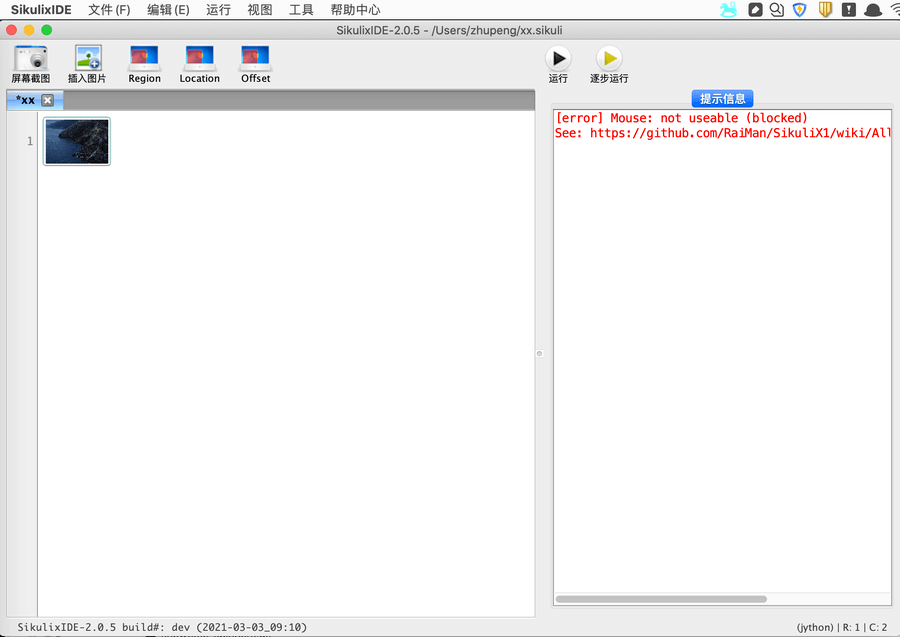The height and width of the screenshot is (637, 900).
Task: Open the 编辑 (E) menu
Action: coord(168,10)
